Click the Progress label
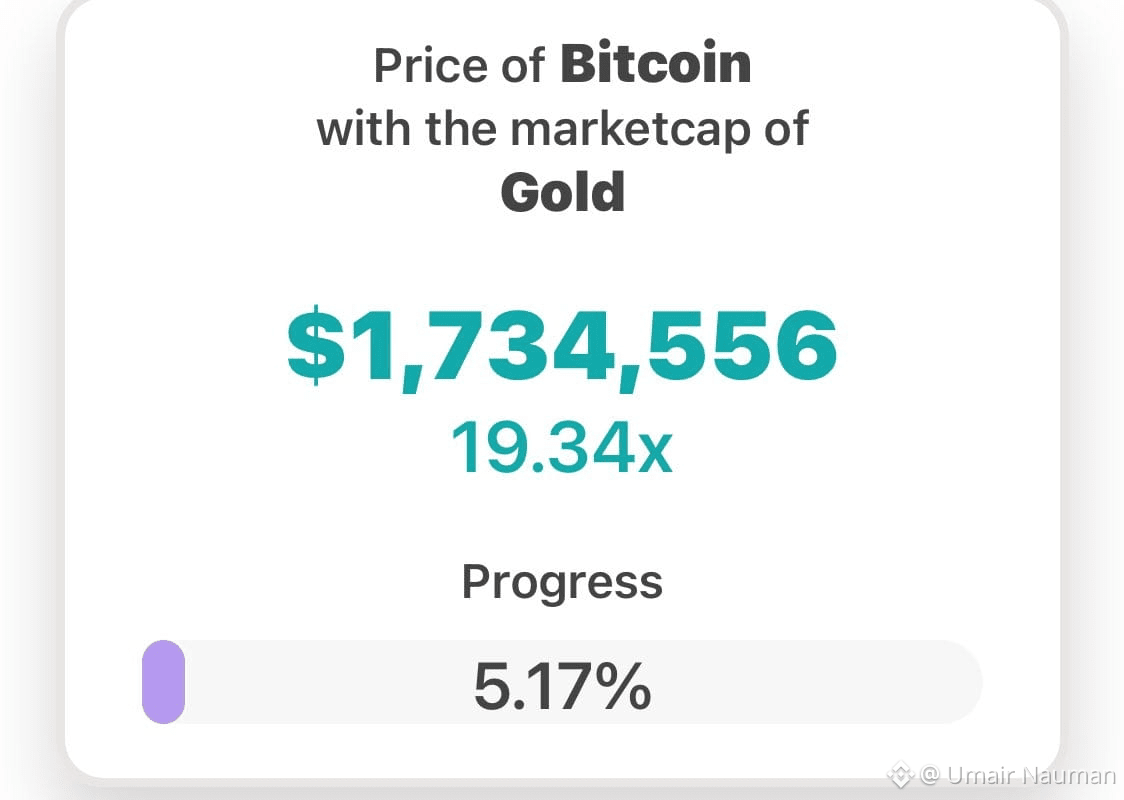This screenshot has width=1124, height=800. pyautogui.click(x=562, y=582)
